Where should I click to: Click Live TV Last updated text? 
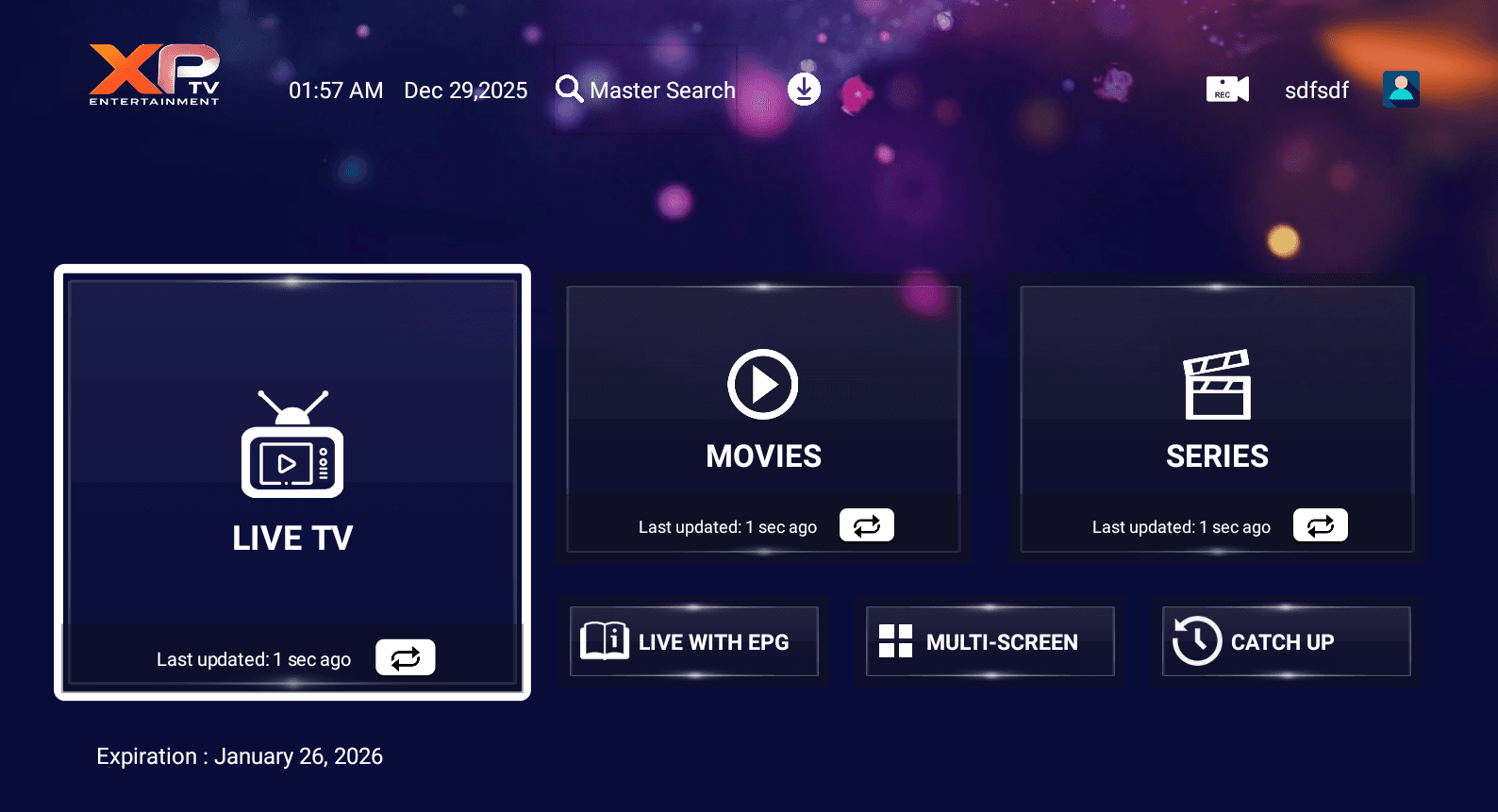(x=254, y=659)
